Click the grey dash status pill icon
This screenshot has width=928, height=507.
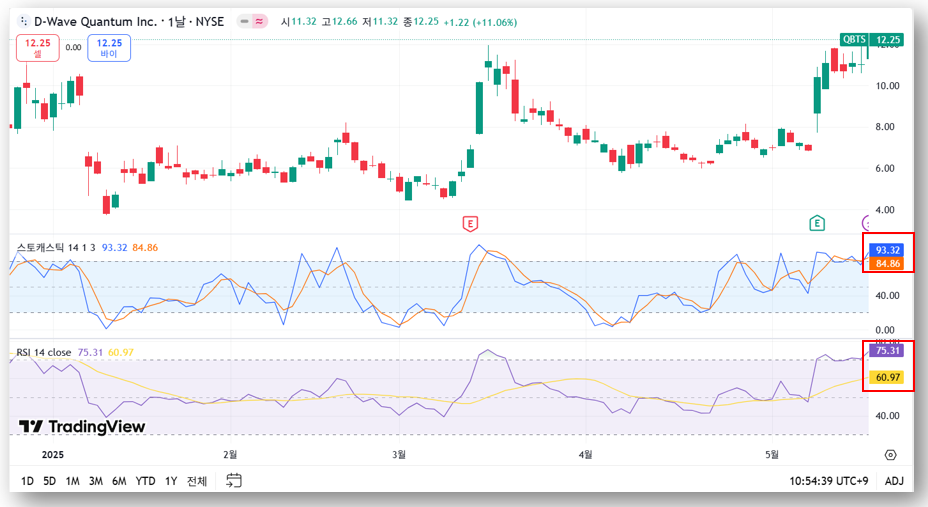coord(244,22)
